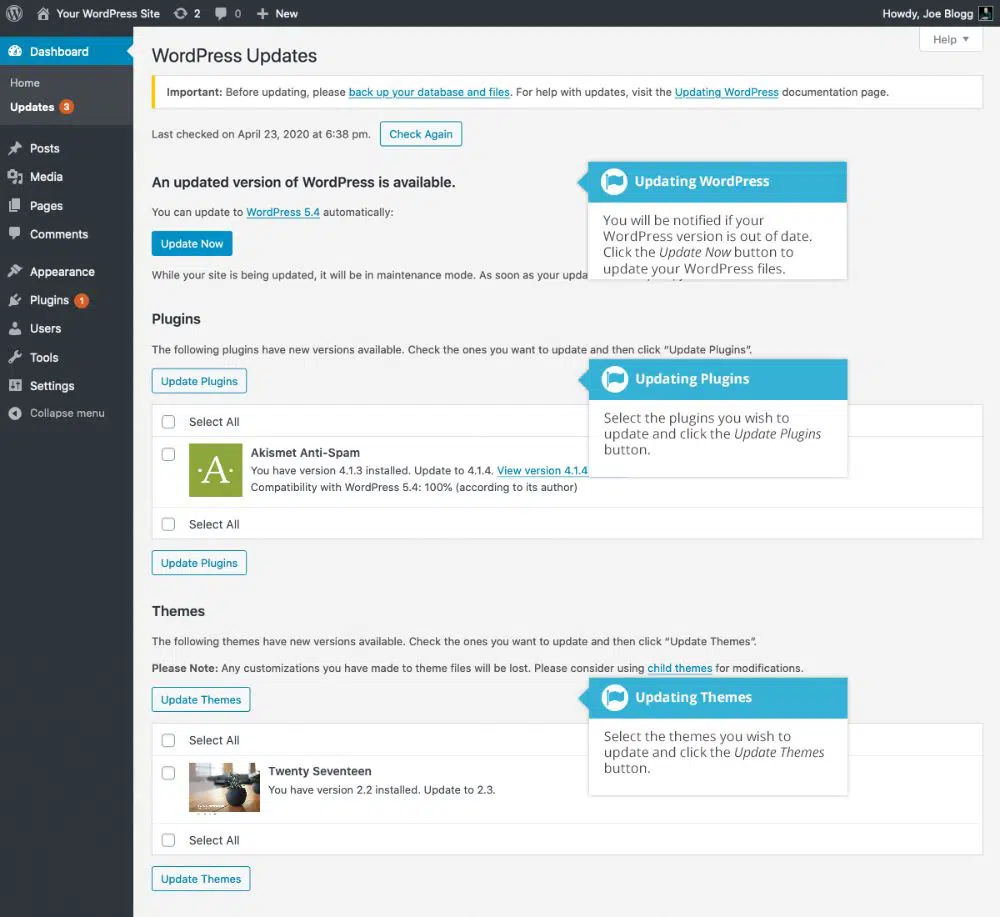Check the Akismet Anti-Spam checkbox
This screenshot has height=917, width=1000.
(168, 454)
